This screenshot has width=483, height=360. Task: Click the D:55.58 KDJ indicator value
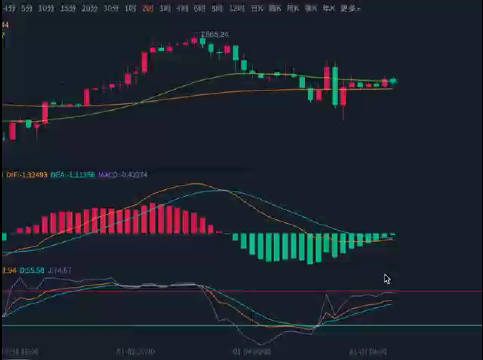[x=32, y=270]
